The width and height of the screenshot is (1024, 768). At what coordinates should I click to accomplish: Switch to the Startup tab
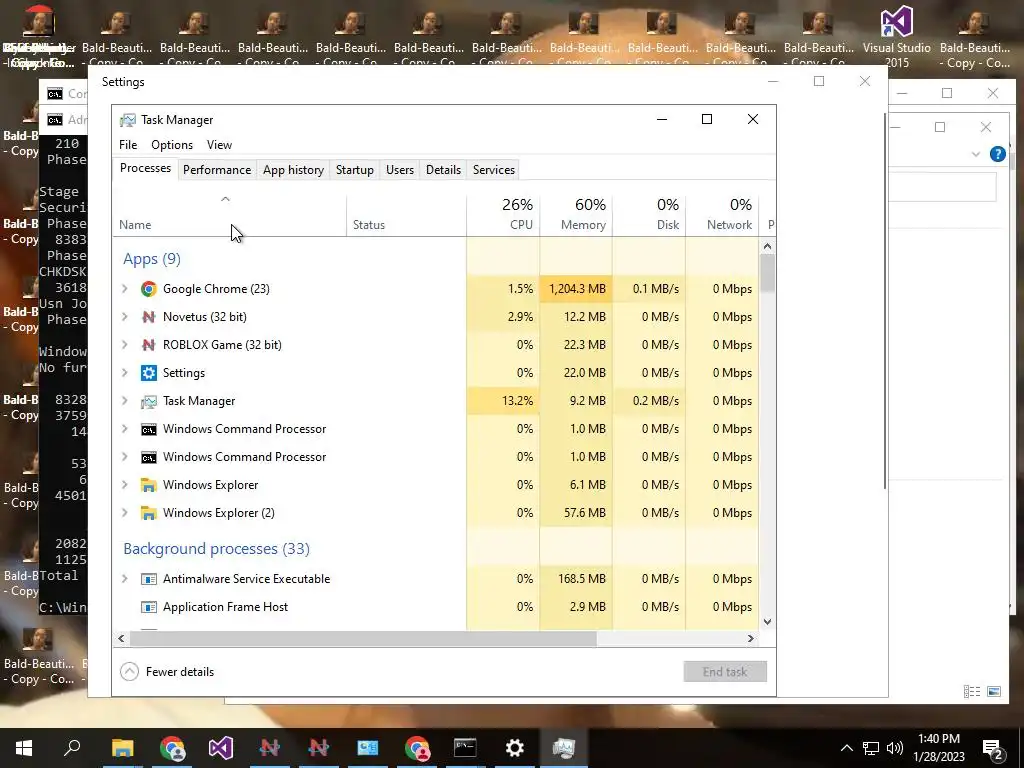[355, 170]
